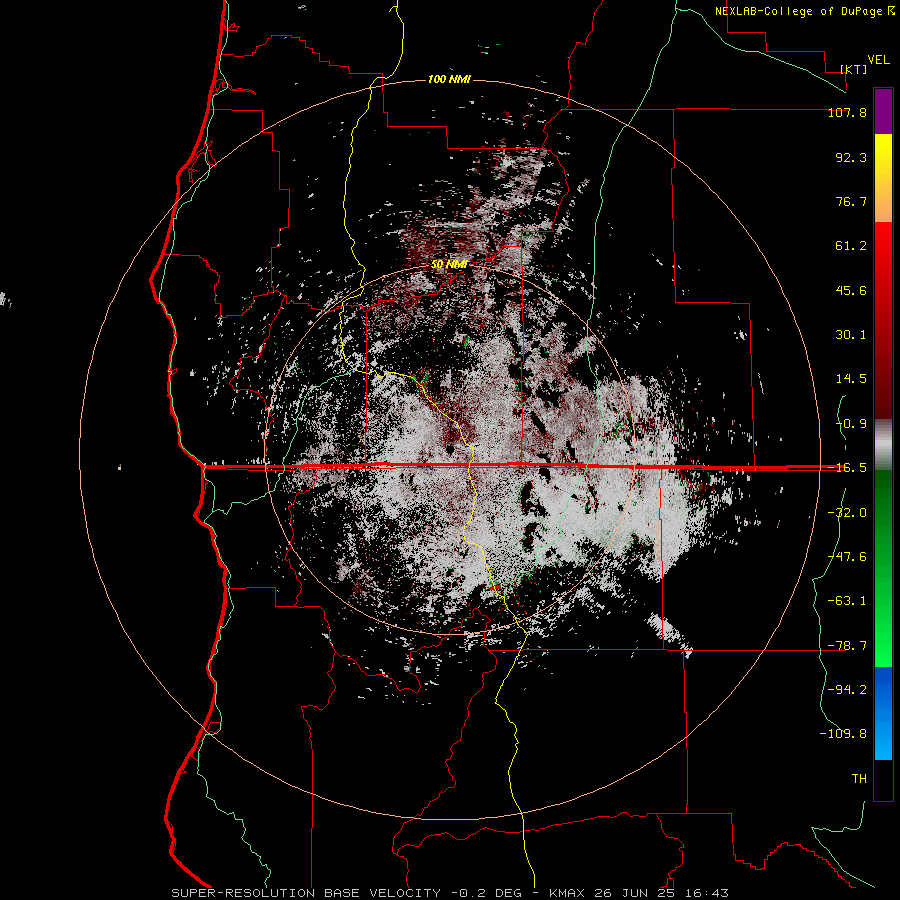Click the KMAX station identifier
The image size is (900, 900).
tap(565, 893)
